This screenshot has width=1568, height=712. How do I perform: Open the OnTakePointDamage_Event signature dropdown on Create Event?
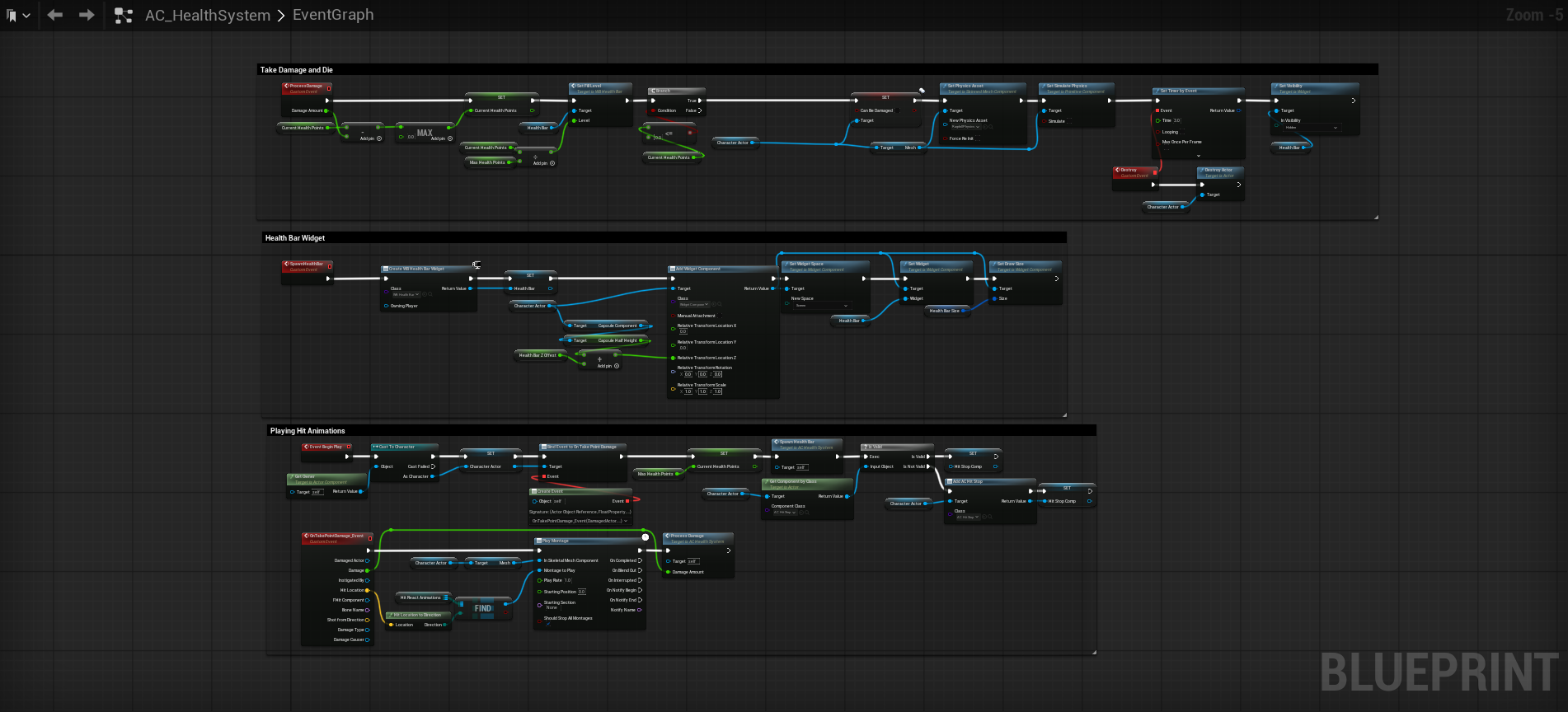[x=580, y=521]
